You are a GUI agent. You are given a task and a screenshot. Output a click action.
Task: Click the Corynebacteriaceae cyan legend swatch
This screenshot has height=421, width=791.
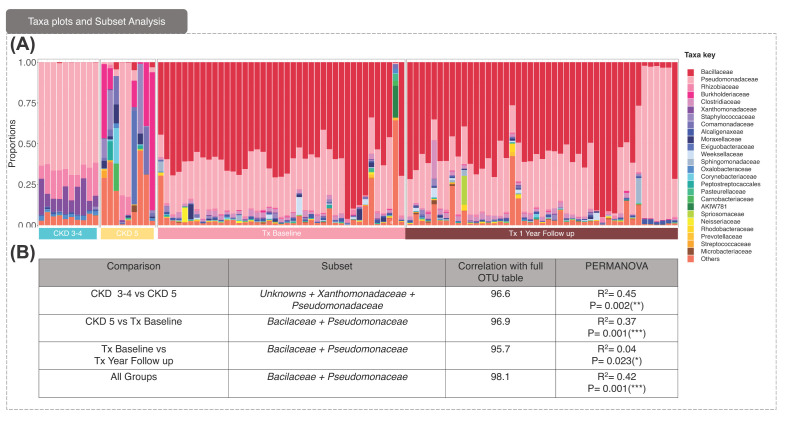tap(691, 176)
